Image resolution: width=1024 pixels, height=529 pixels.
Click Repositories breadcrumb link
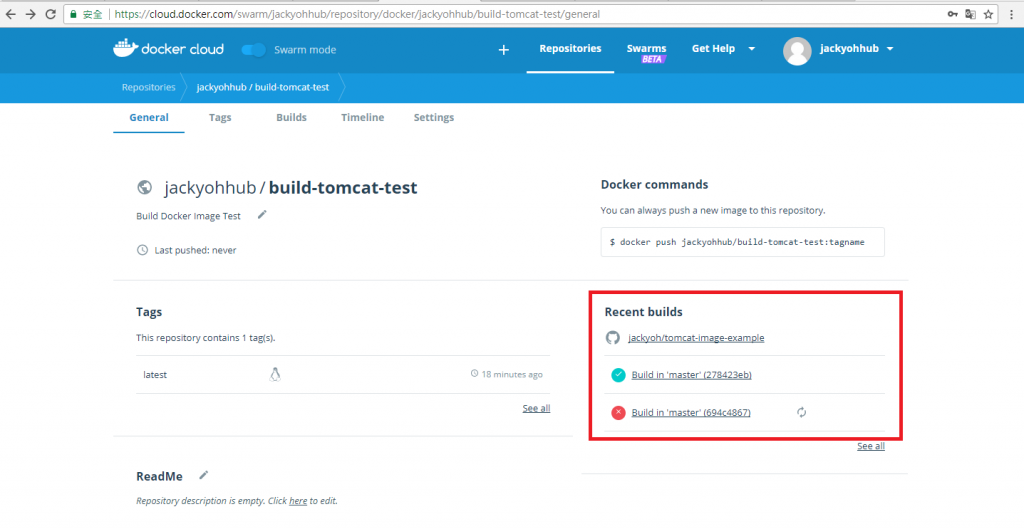pos(149,88)
